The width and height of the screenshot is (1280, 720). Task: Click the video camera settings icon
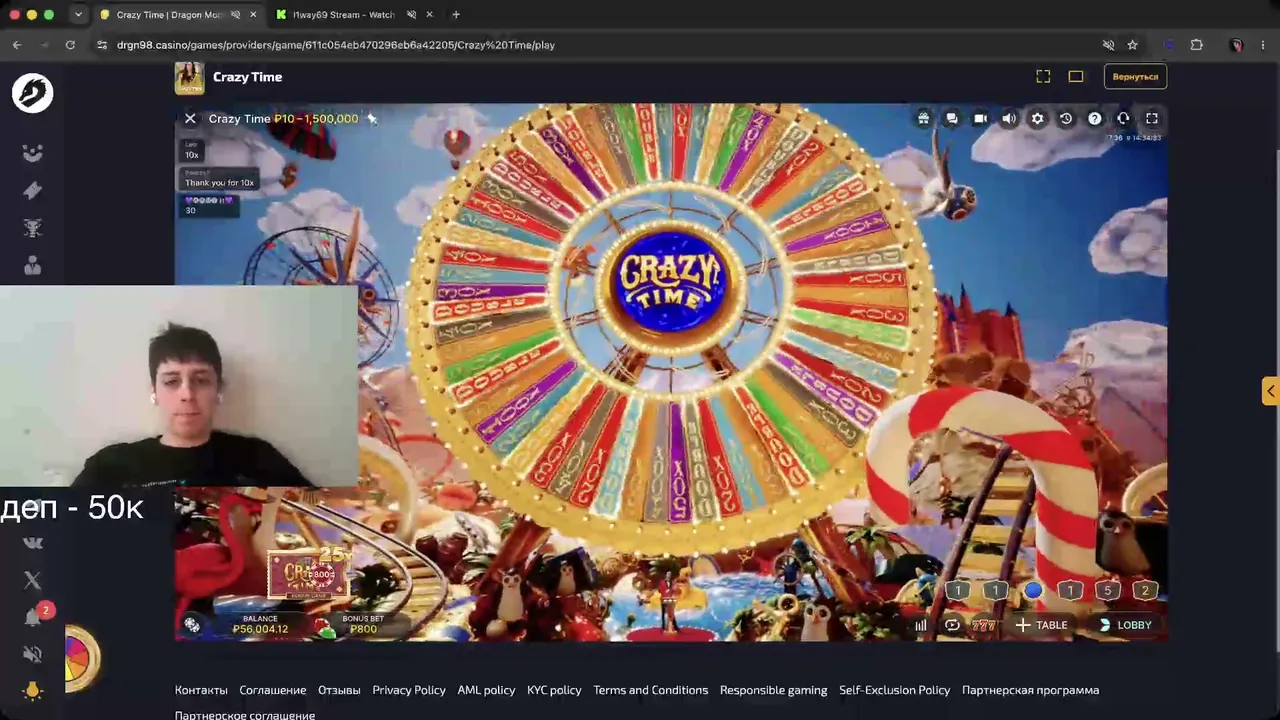pos(980,119)
